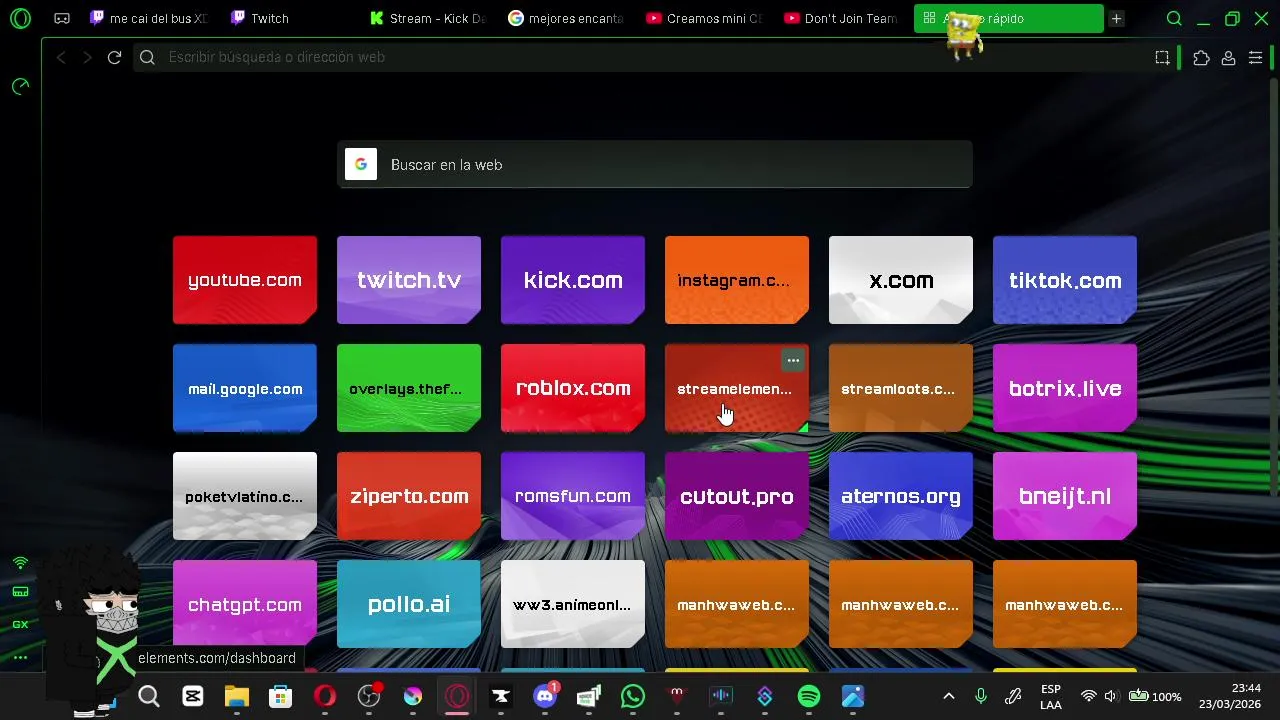
Task: Click the ESP LAA language indicator
Action: click(x=1051, y=697)
